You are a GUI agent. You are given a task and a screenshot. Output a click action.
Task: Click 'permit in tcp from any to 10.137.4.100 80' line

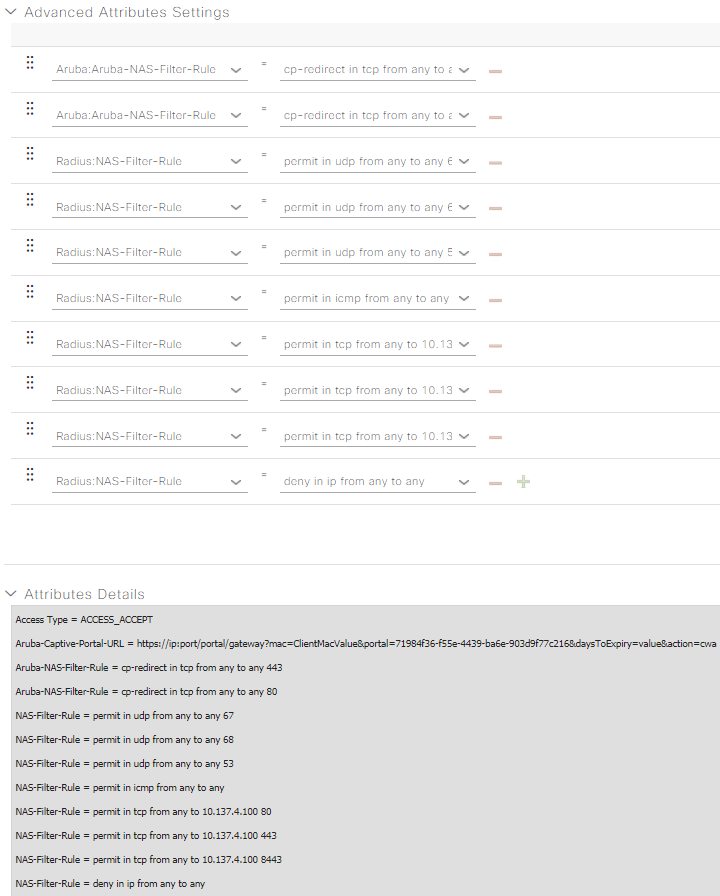[143, 811]
